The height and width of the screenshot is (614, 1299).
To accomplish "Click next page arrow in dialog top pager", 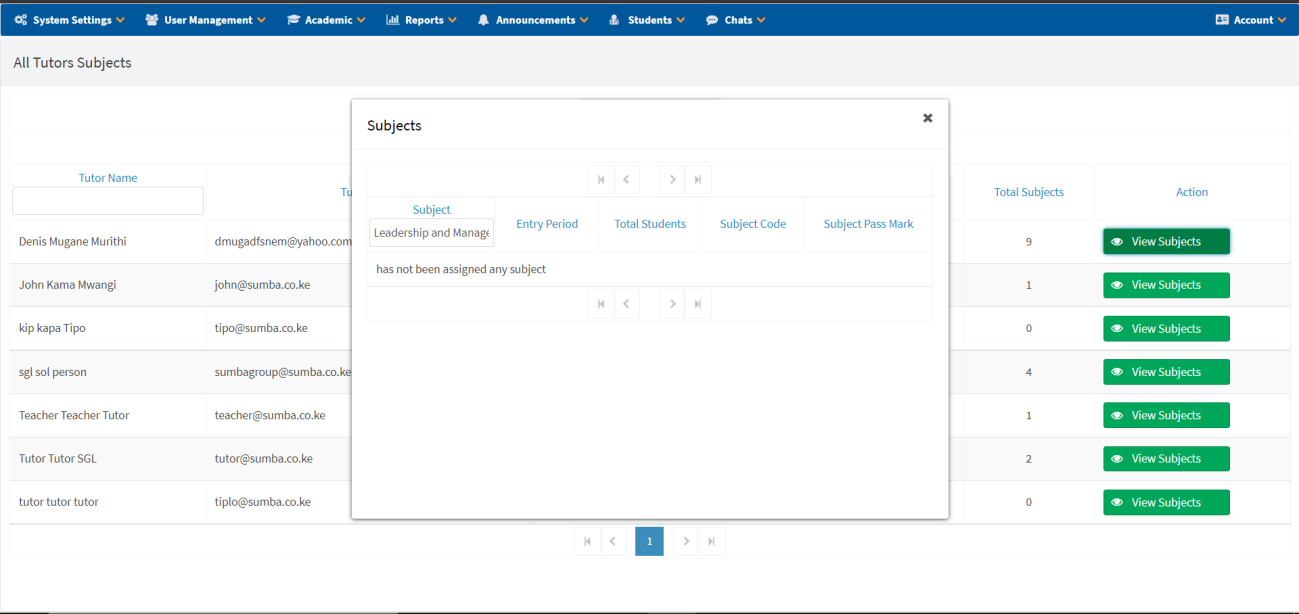I will pyautogui.click(x=673, y=180).
